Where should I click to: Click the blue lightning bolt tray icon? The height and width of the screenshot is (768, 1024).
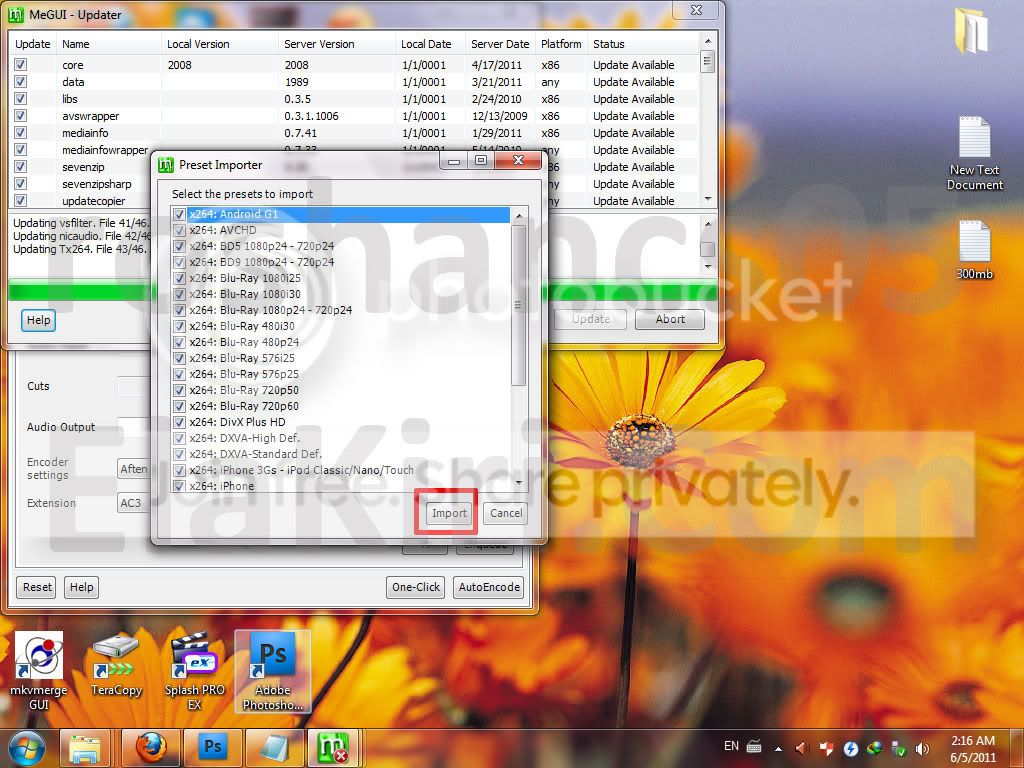coord(850,748)
